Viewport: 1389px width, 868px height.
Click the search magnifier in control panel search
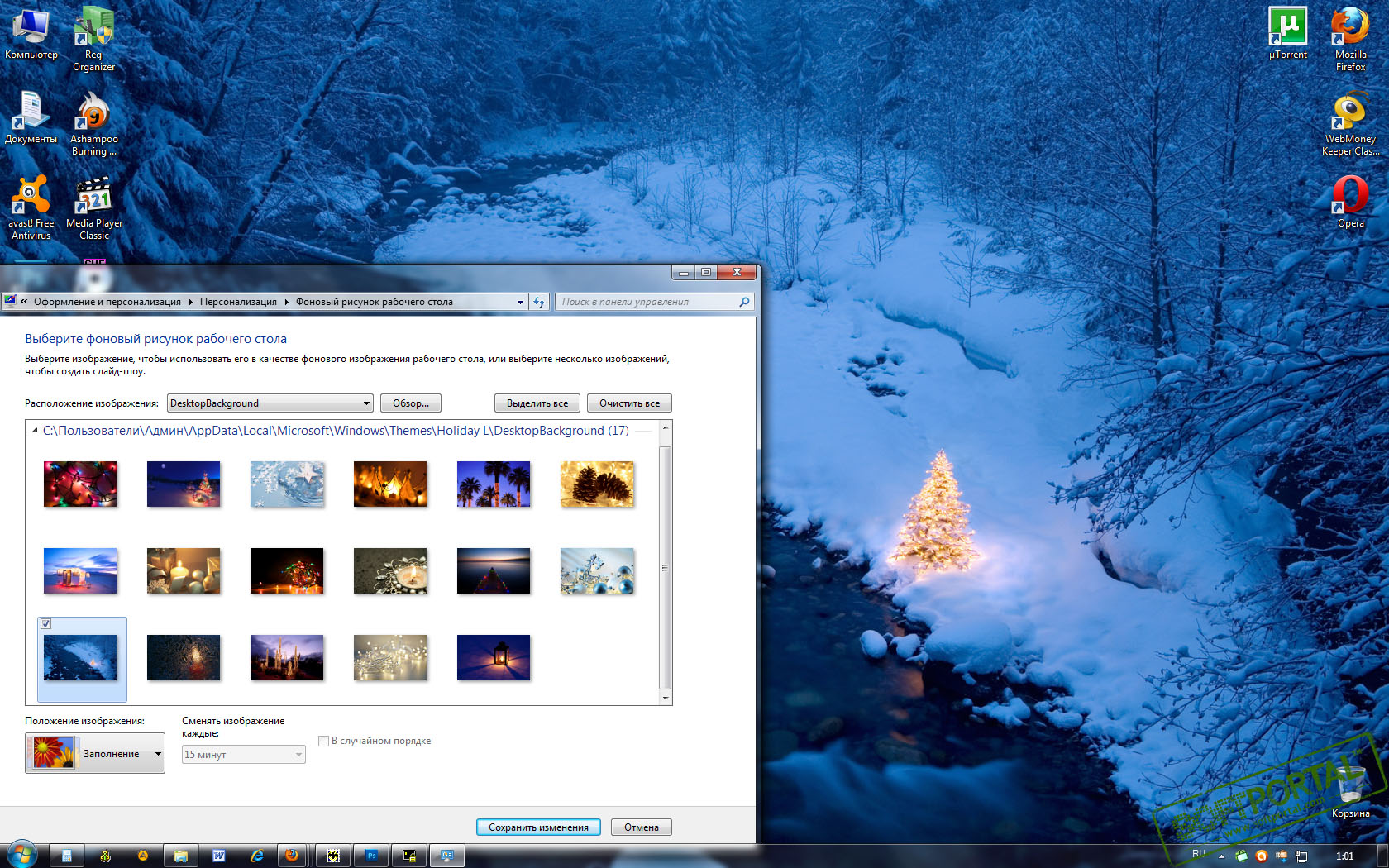tap(744, 302)
